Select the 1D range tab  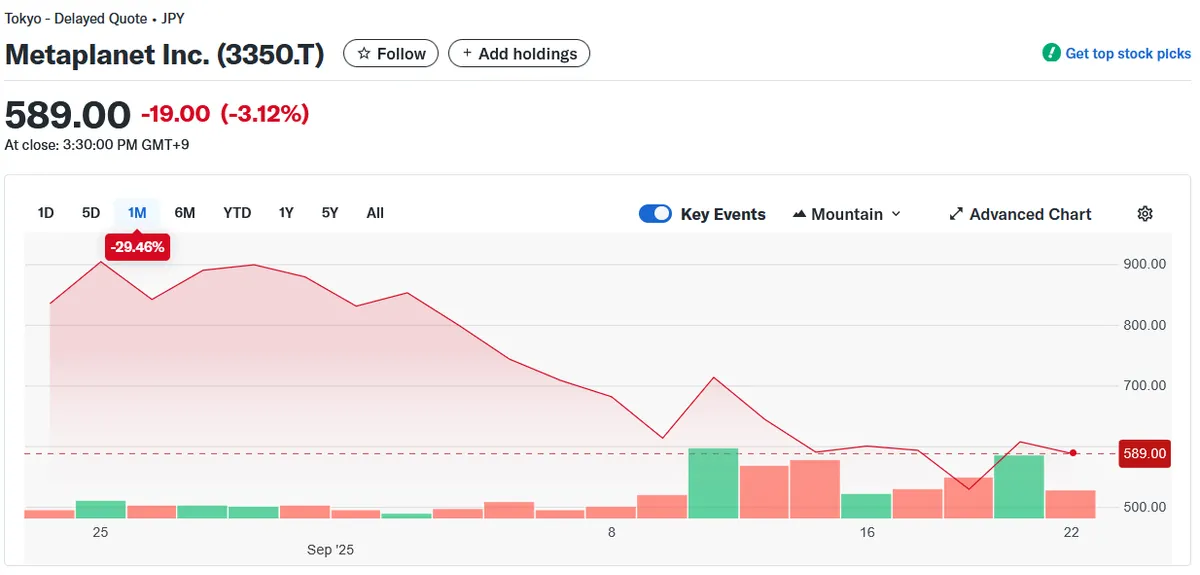click(x=46, y=213)
